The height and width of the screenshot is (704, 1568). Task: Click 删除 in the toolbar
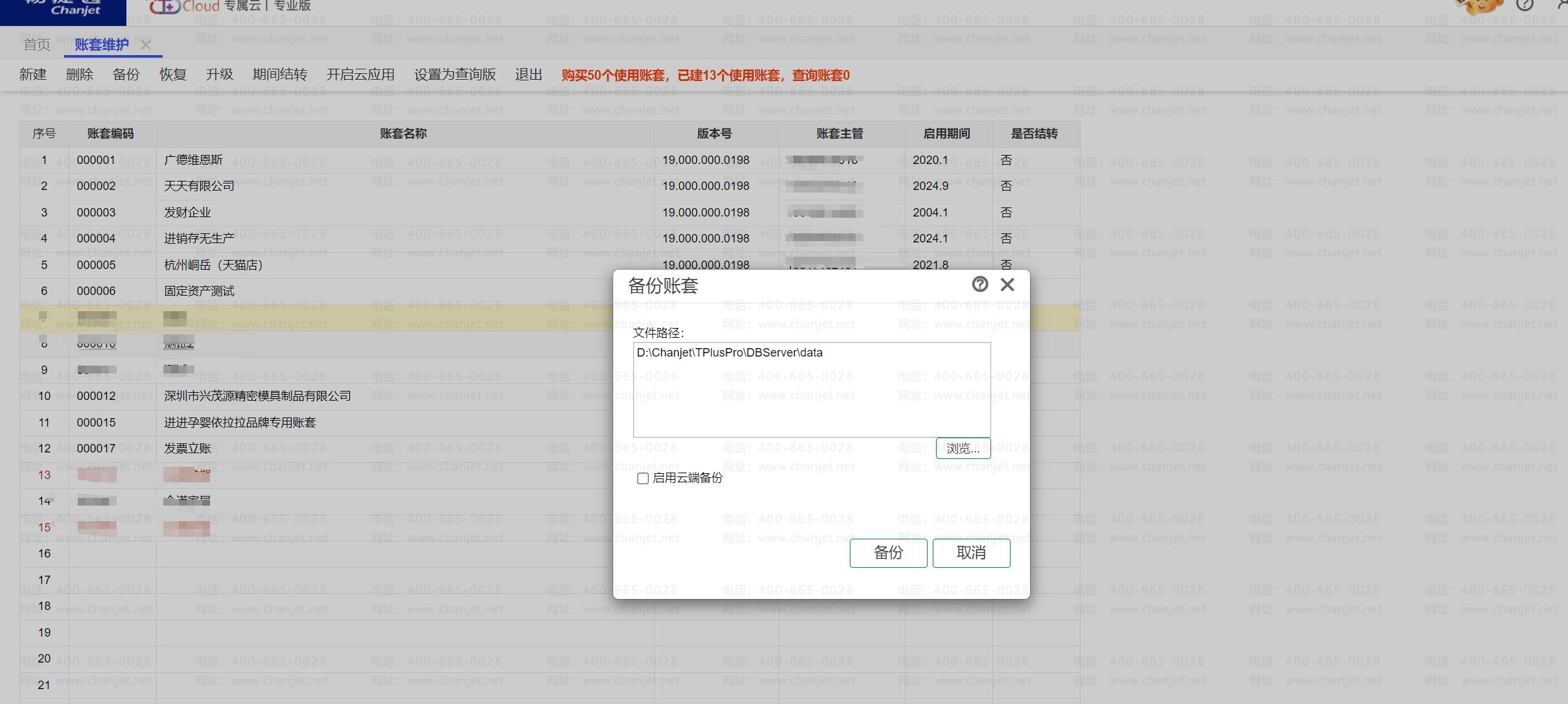80,75
